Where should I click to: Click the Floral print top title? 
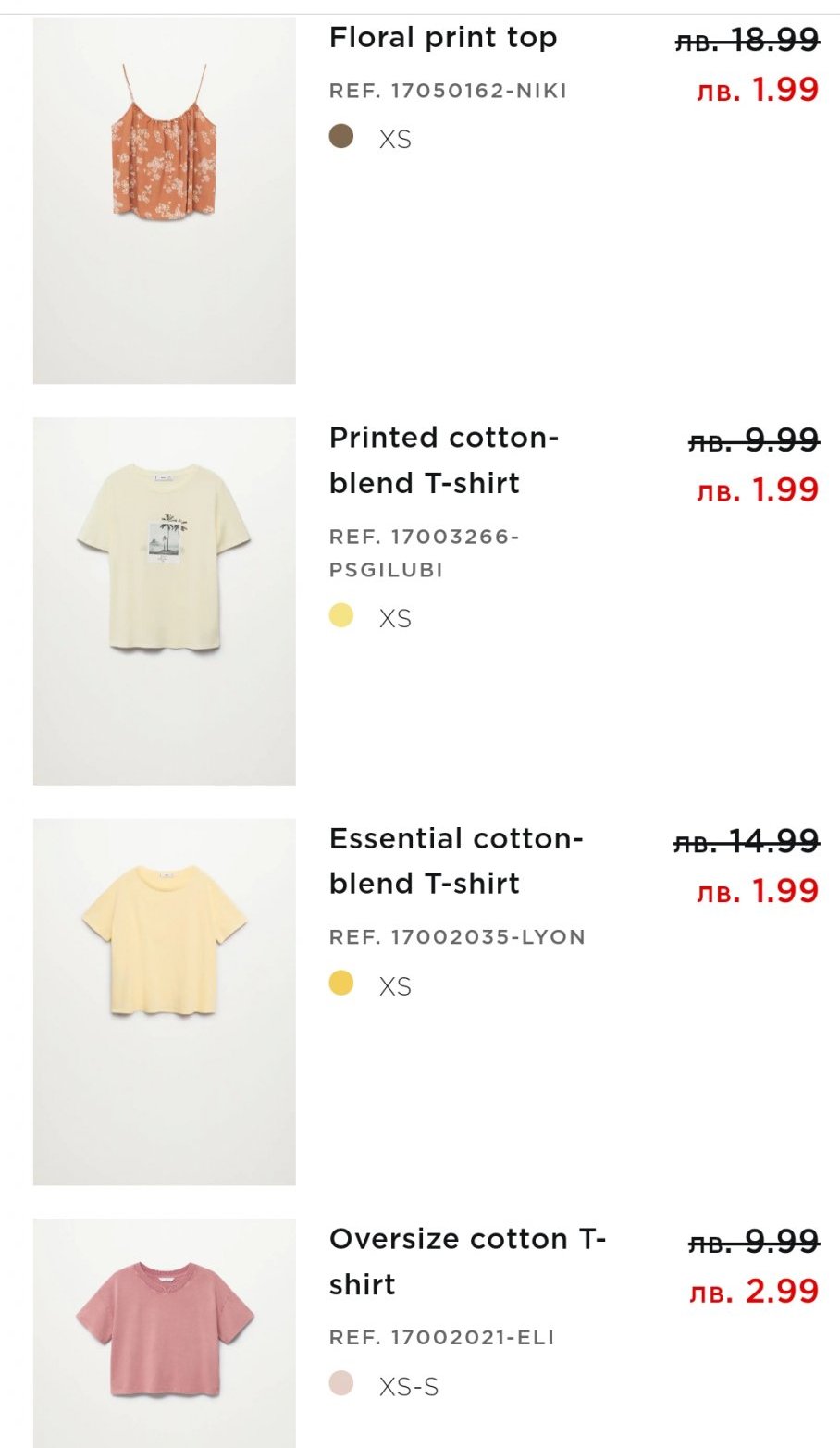[443, 38]
